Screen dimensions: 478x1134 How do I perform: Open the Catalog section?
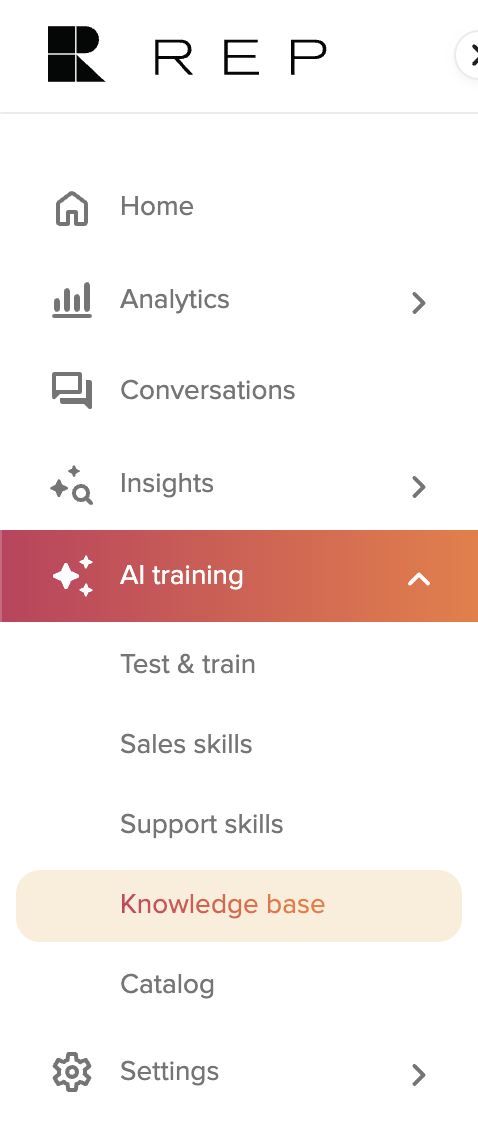coord(167,984)
